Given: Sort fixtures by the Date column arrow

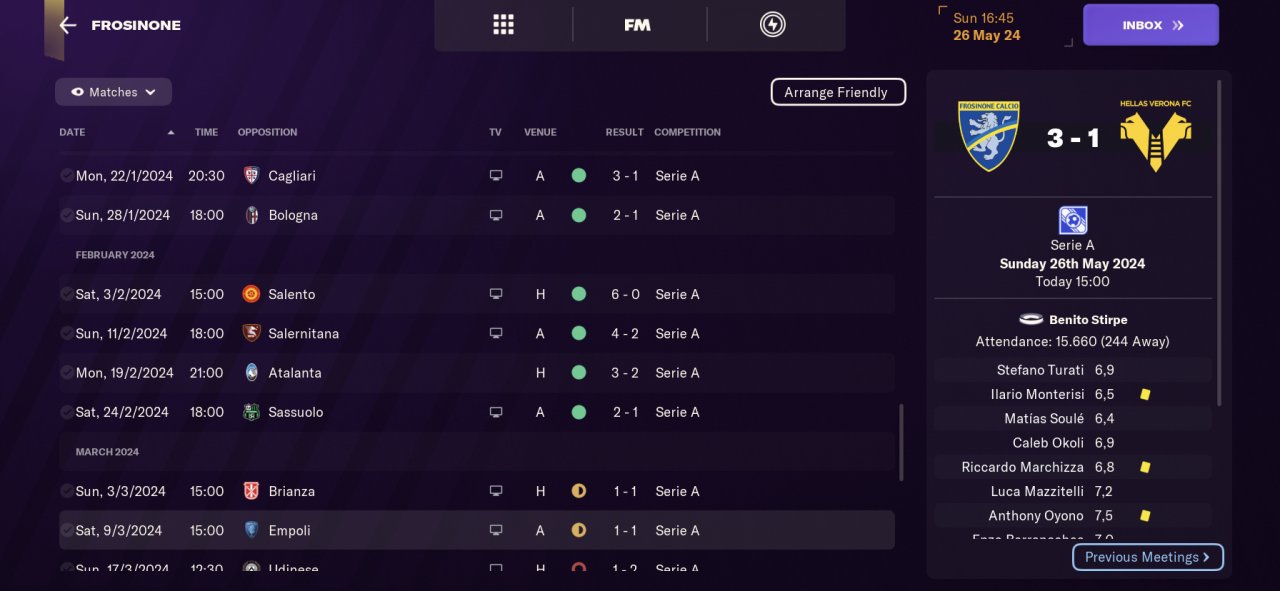Looking at the screenshot, I should [x=171, y=133].
